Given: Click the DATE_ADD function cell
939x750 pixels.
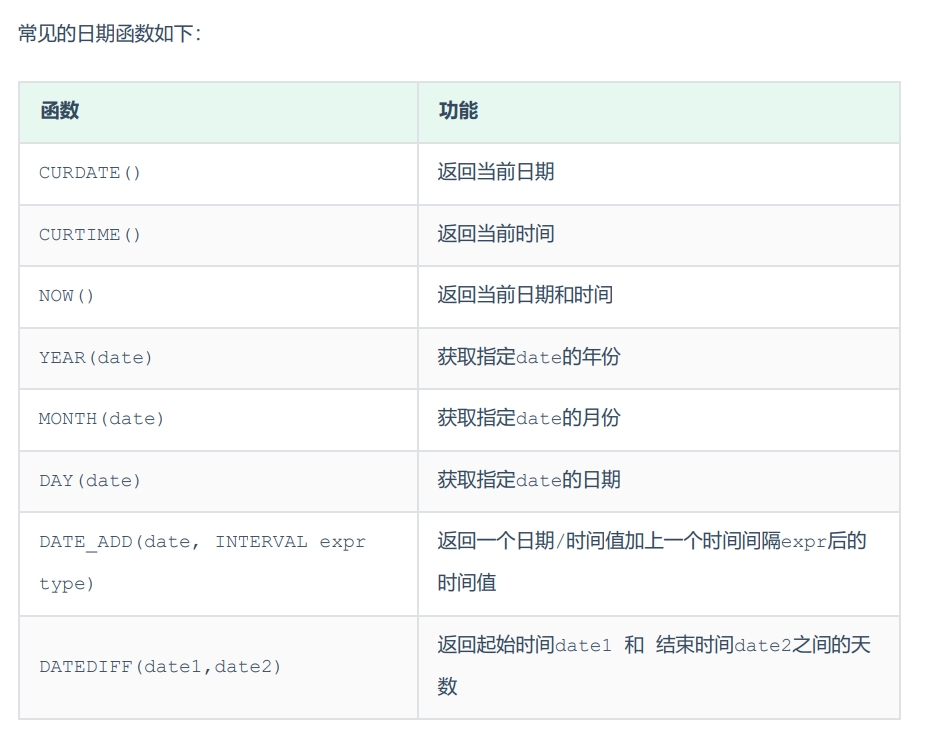Looking at the screenshot, I should pyautogui.click(x=202, y=542).
